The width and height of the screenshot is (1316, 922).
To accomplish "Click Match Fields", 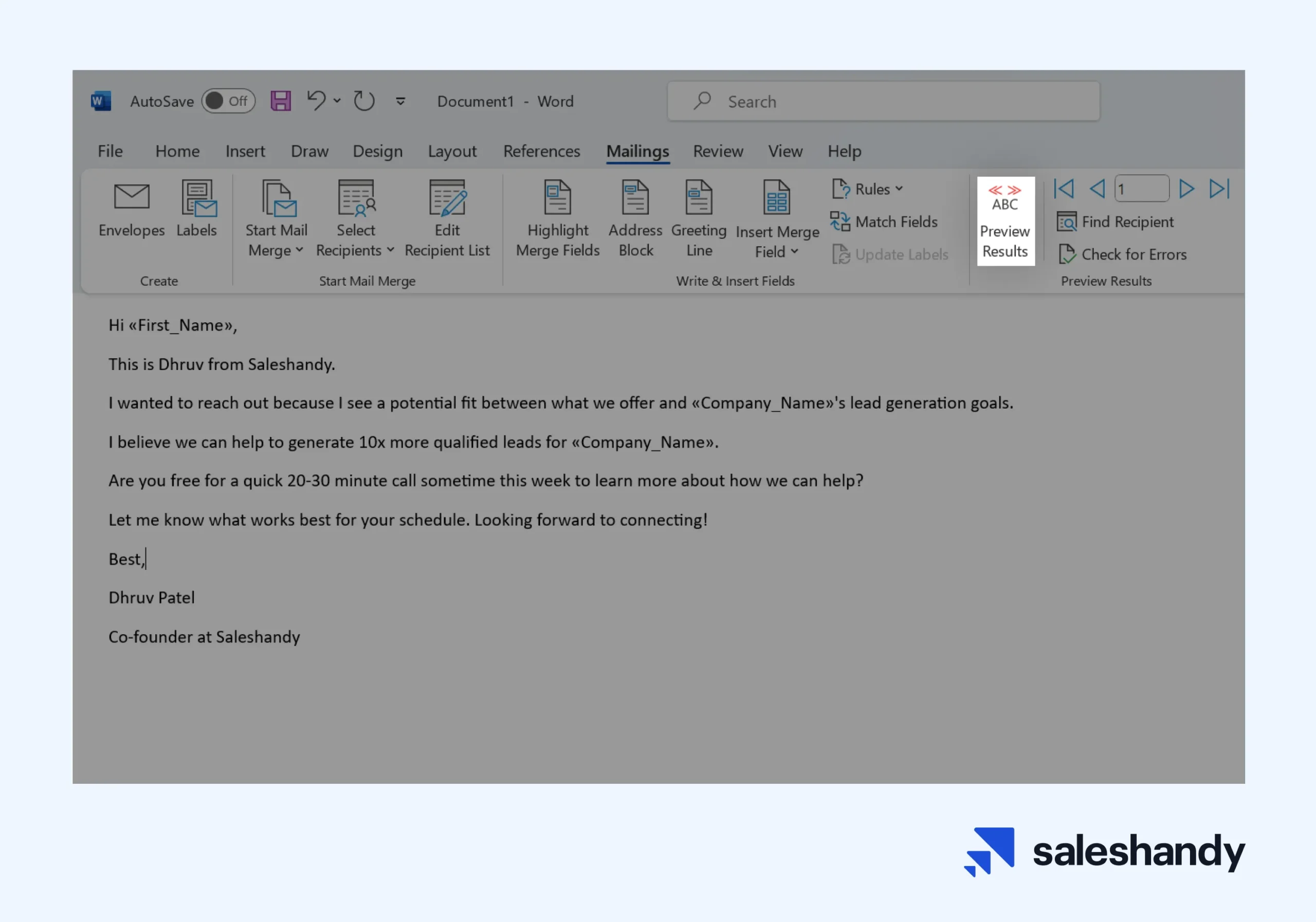I will pos(884,222).
